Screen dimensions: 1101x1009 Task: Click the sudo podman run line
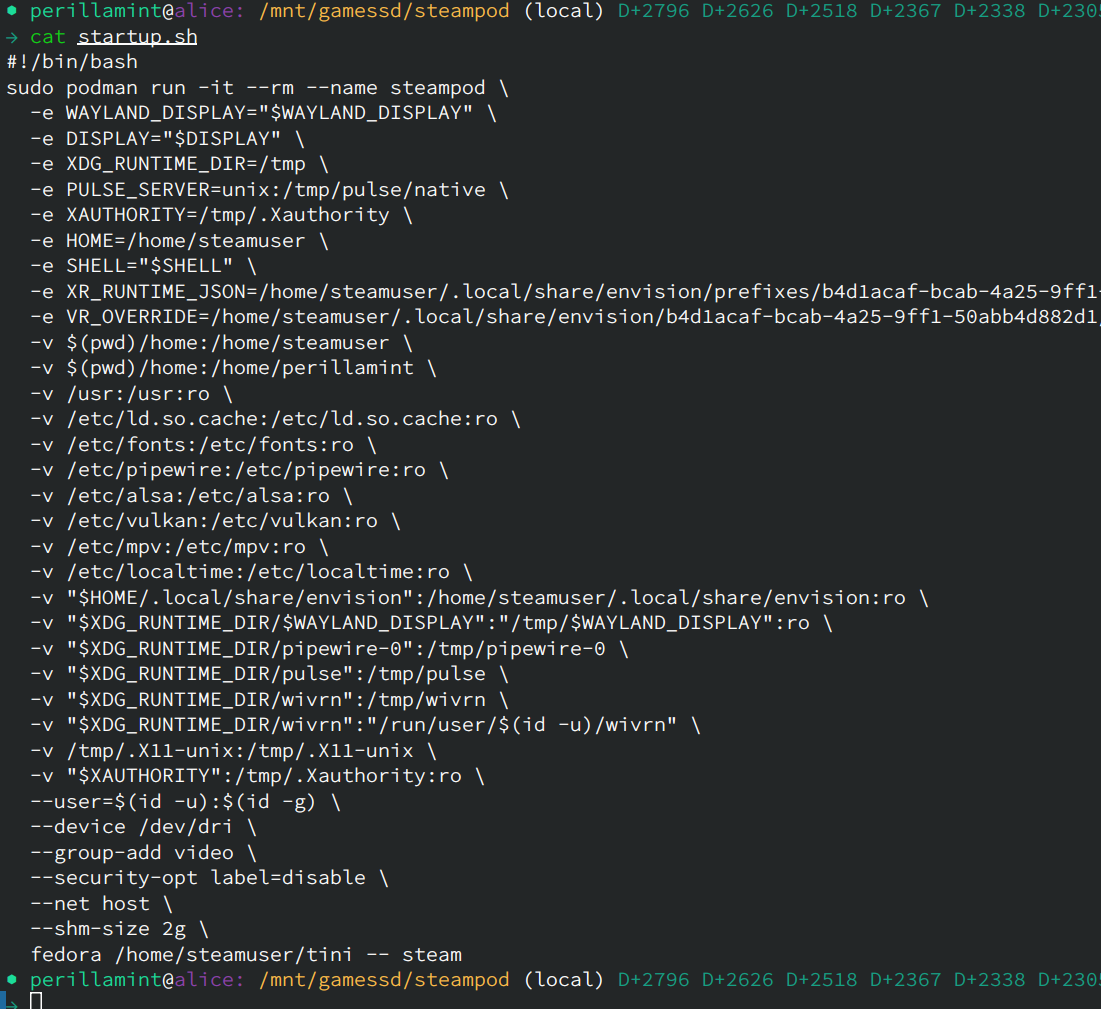click(257, 88)
